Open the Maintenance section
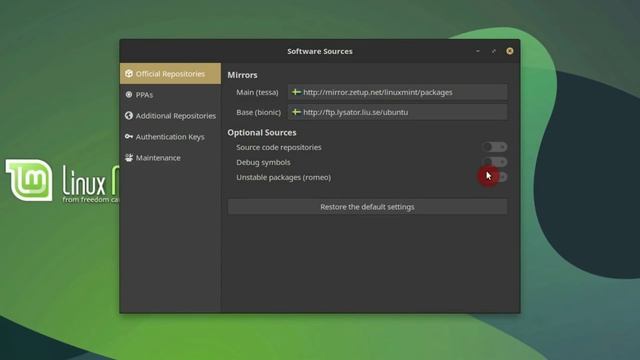 (x=170, y=158)
